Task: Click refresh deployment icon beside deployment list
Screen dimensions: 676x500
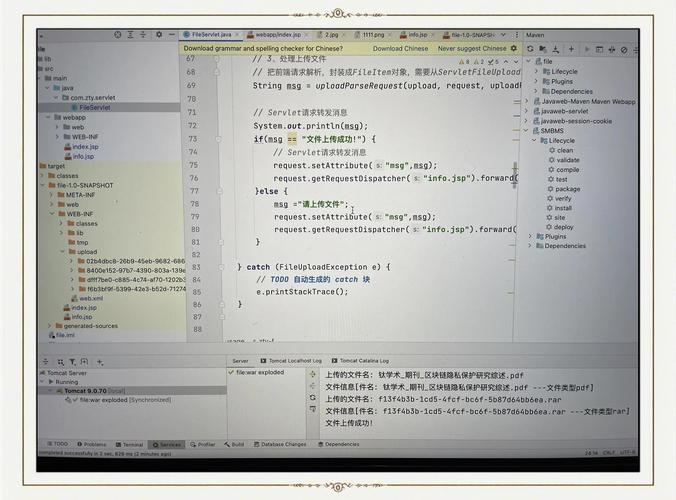Action: pyautogui.click(x=313, y=397)
